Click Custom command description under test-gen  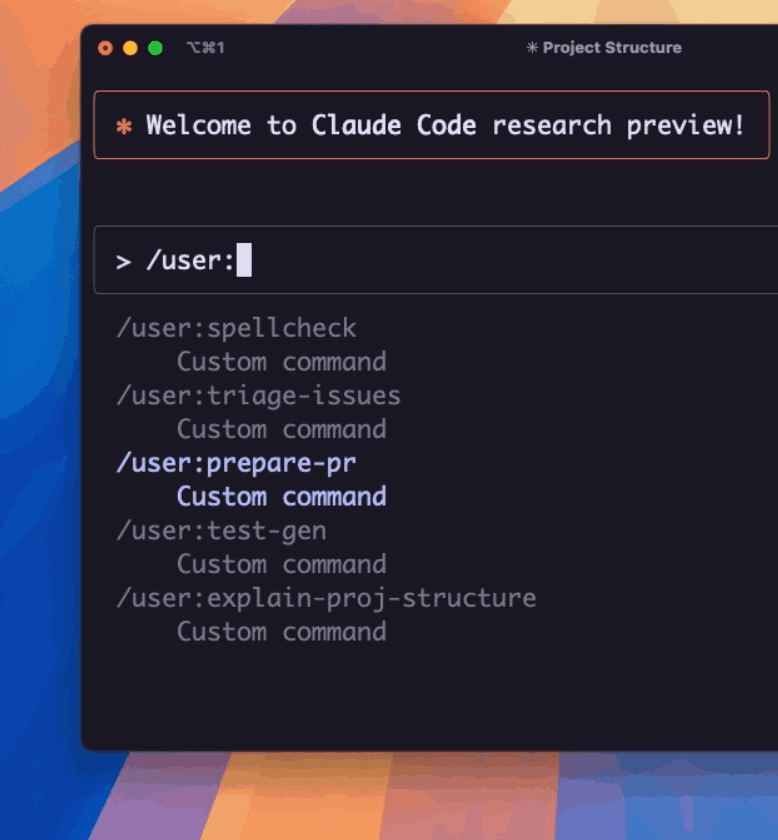[281, 565]
